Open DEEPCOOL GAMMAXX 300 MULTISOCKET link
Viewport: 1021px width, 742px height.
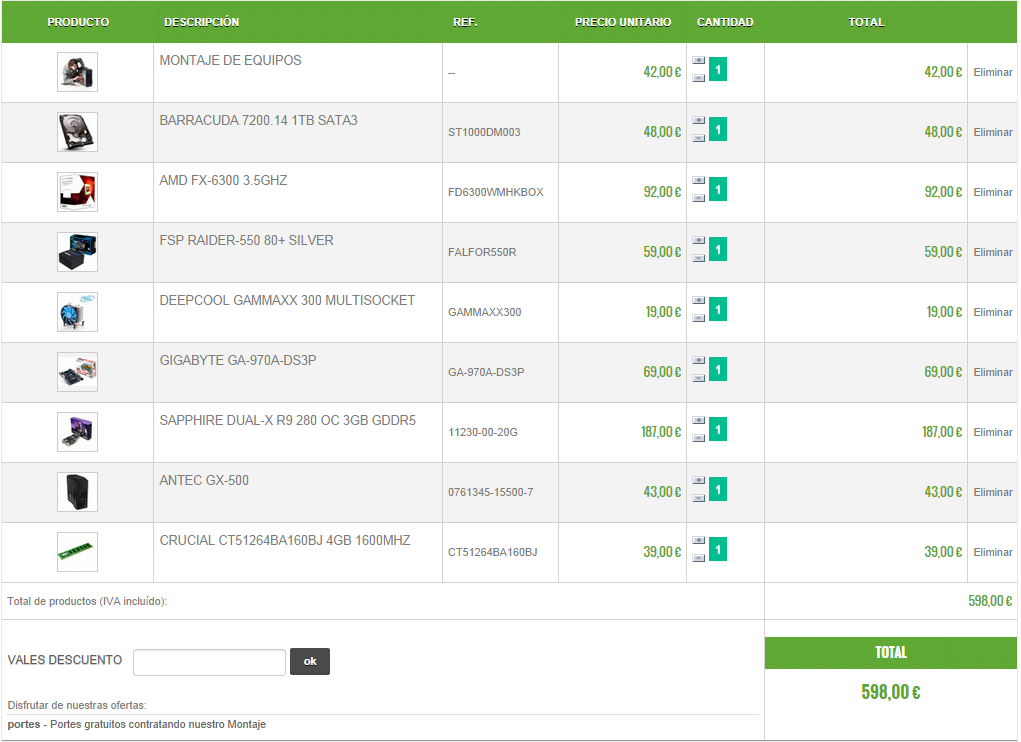287,300
